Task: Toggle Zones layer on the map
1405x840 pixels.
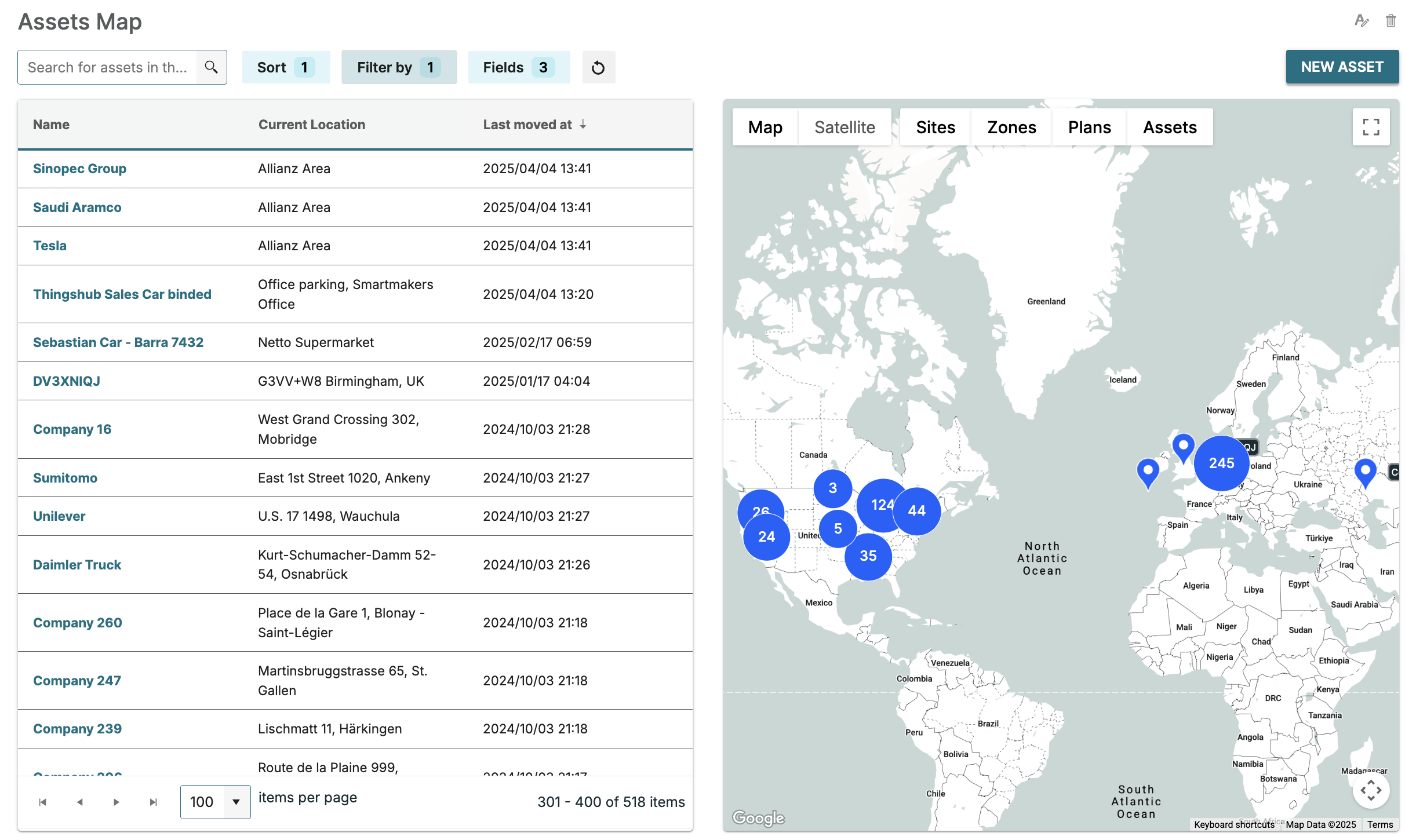Action: (x=1011, y=127)
